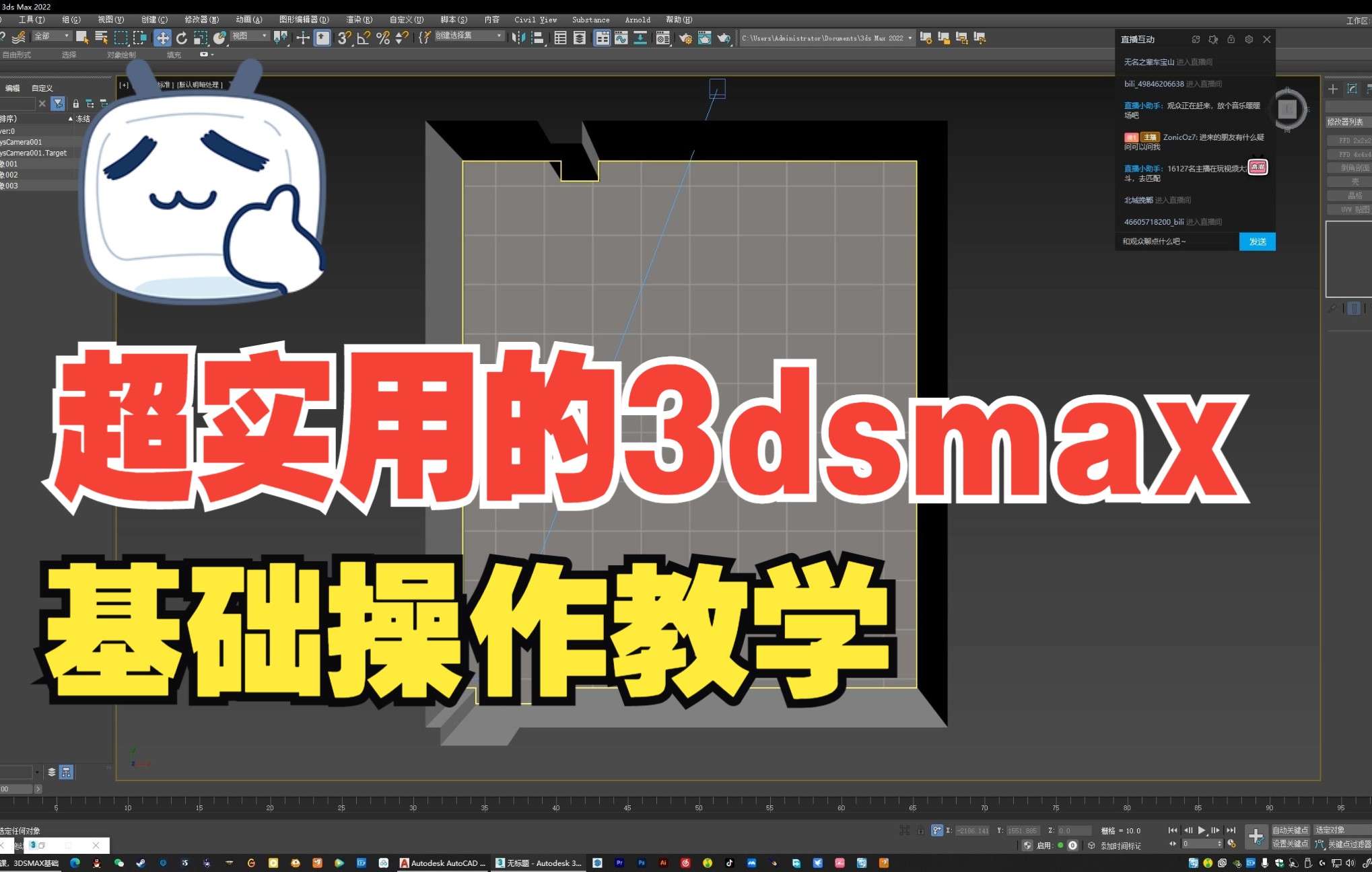
Task: Open the Schematic View
Action: pyautogui.click(x=640, y=38)
